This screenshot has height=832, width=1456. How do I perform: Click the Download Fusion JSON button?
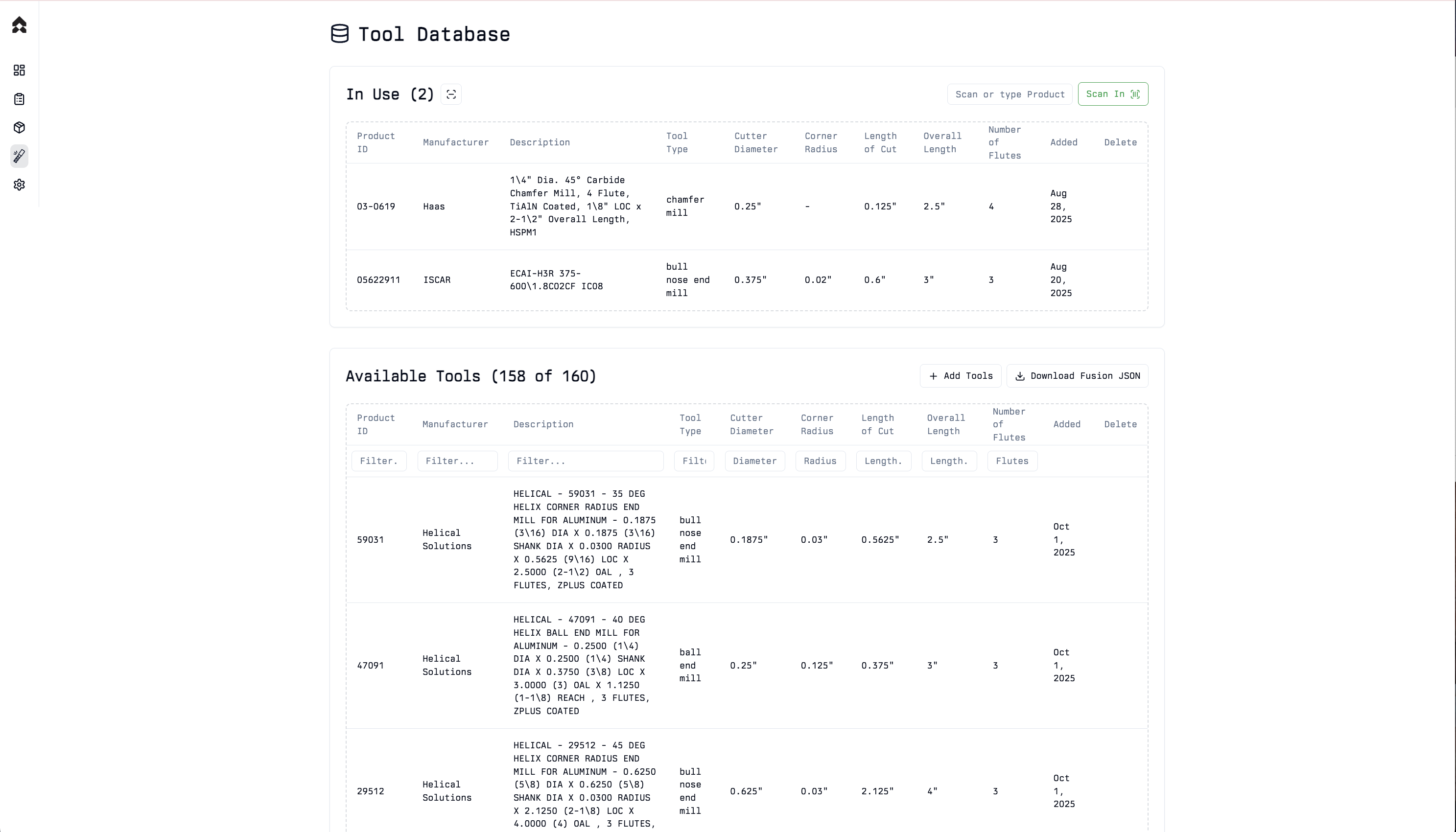tap(1077, 376)
